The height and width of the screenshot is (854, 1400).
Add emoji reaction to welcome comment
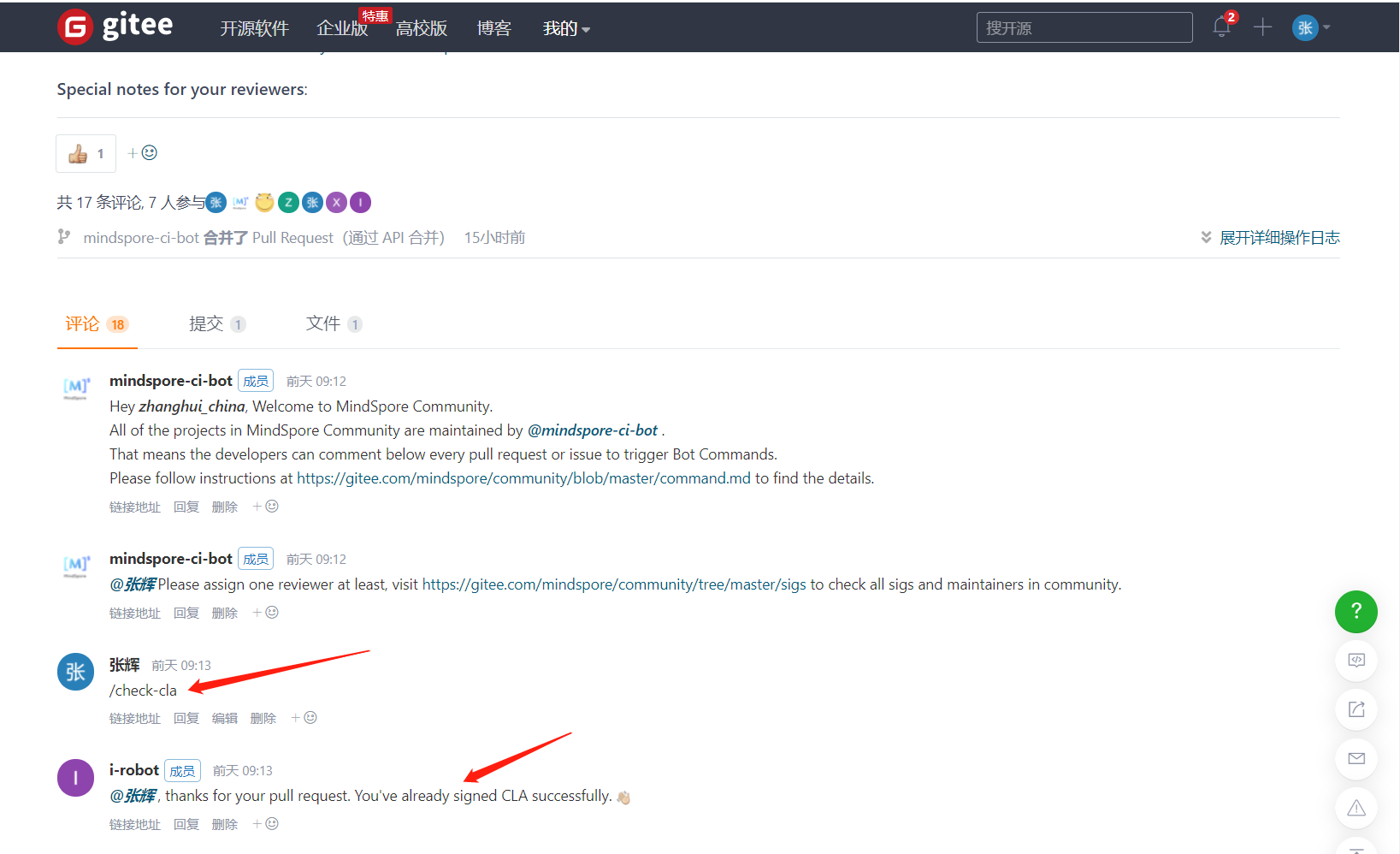click(x=266, y=507)
